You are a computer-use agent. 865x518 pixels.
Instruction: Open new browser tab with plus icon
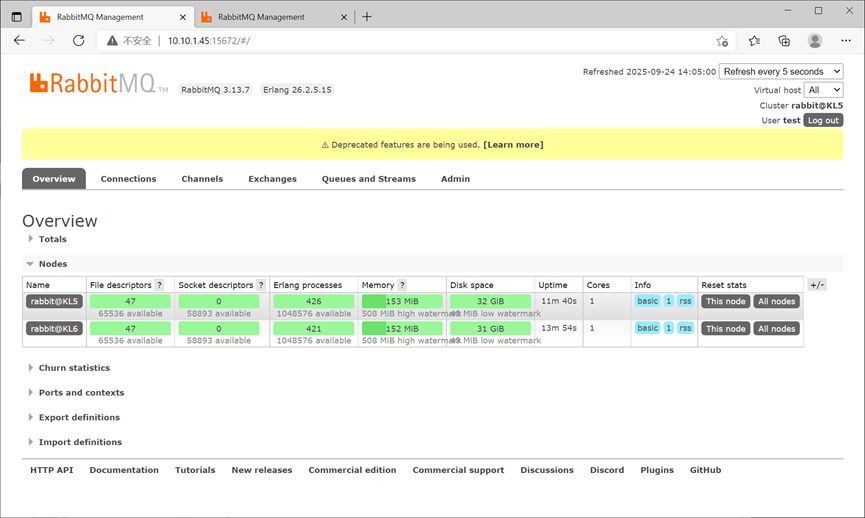(x=367, y=17)
